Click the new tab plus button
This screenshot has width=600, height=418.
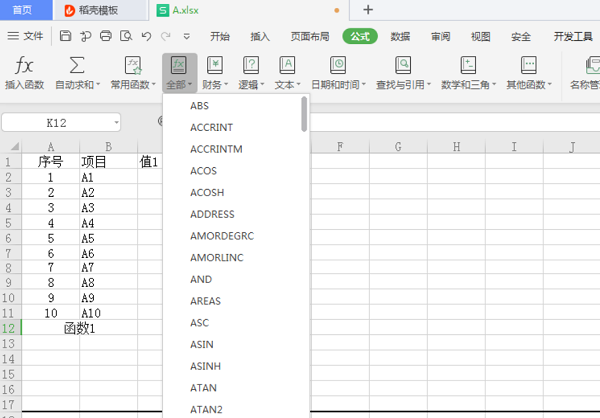click(x=368, y=10)
